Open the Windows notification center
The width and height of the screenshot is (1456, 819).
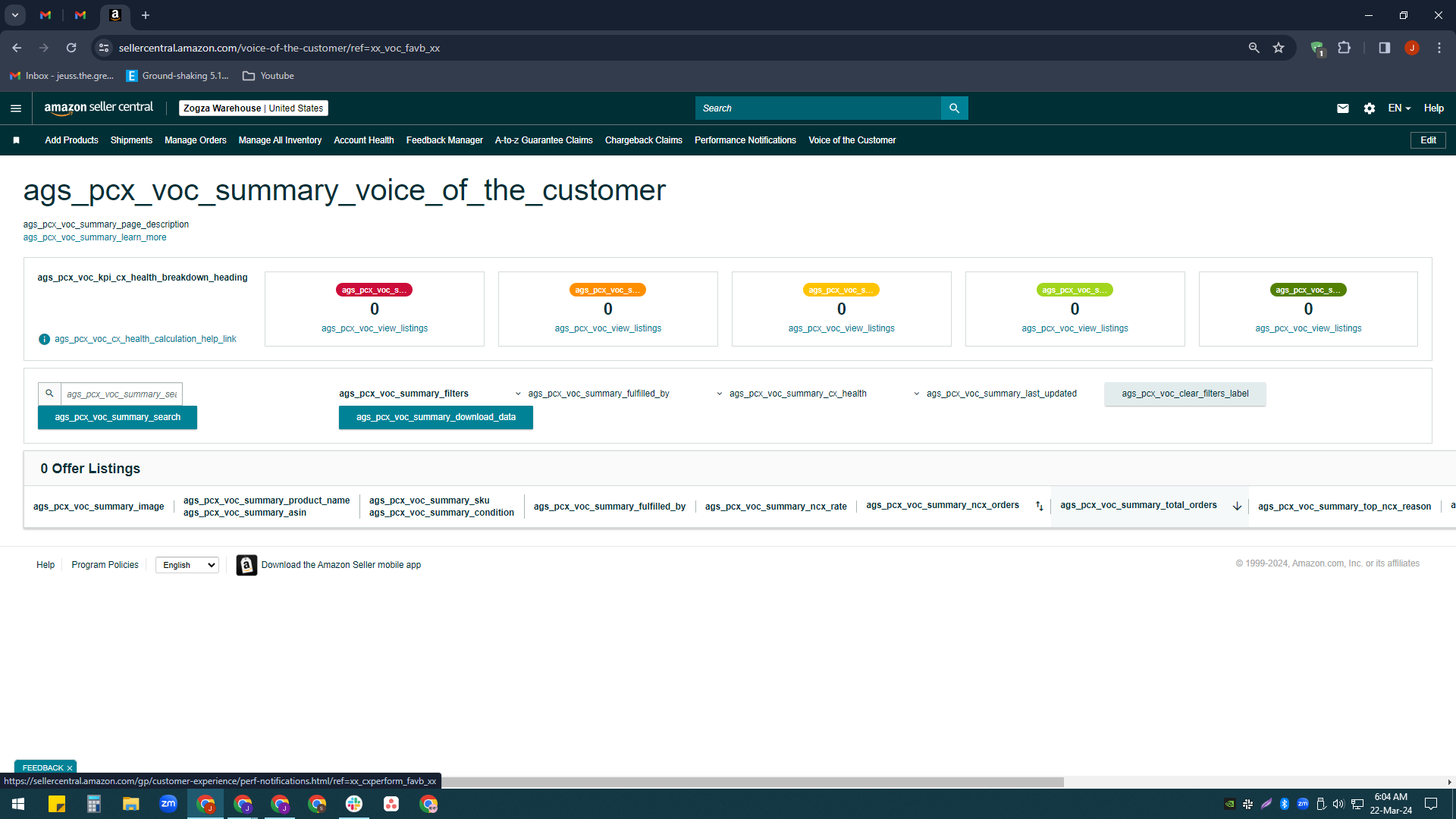(x=1431, y=804)
